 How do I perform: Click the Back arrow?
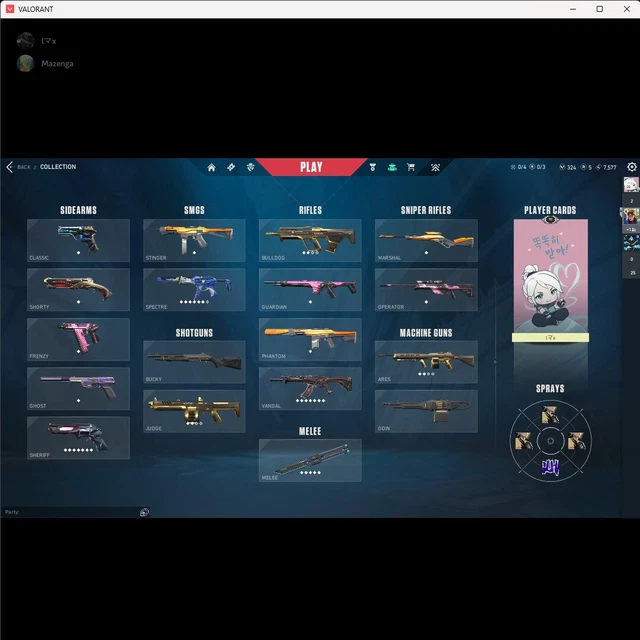(10, 167)
